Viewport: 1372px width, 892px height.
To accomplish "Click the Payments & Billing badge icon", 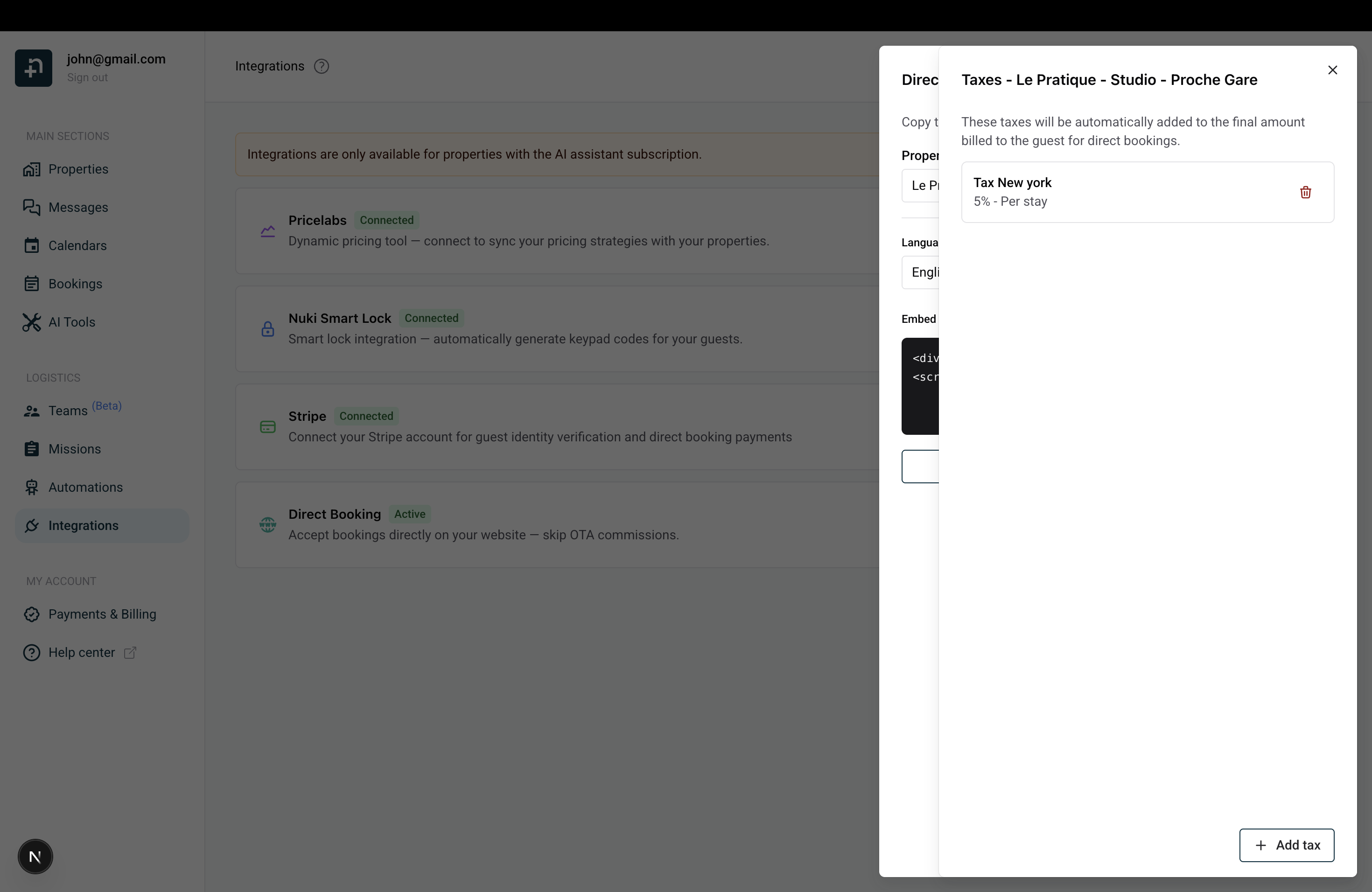I will point(32,614).
